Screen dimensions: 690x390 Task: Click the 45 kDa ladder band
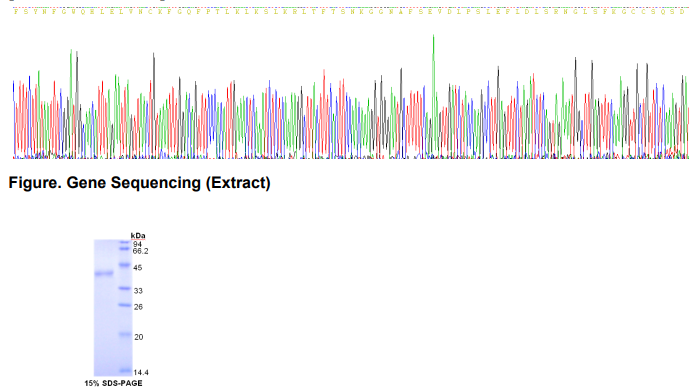coord(125,265)
